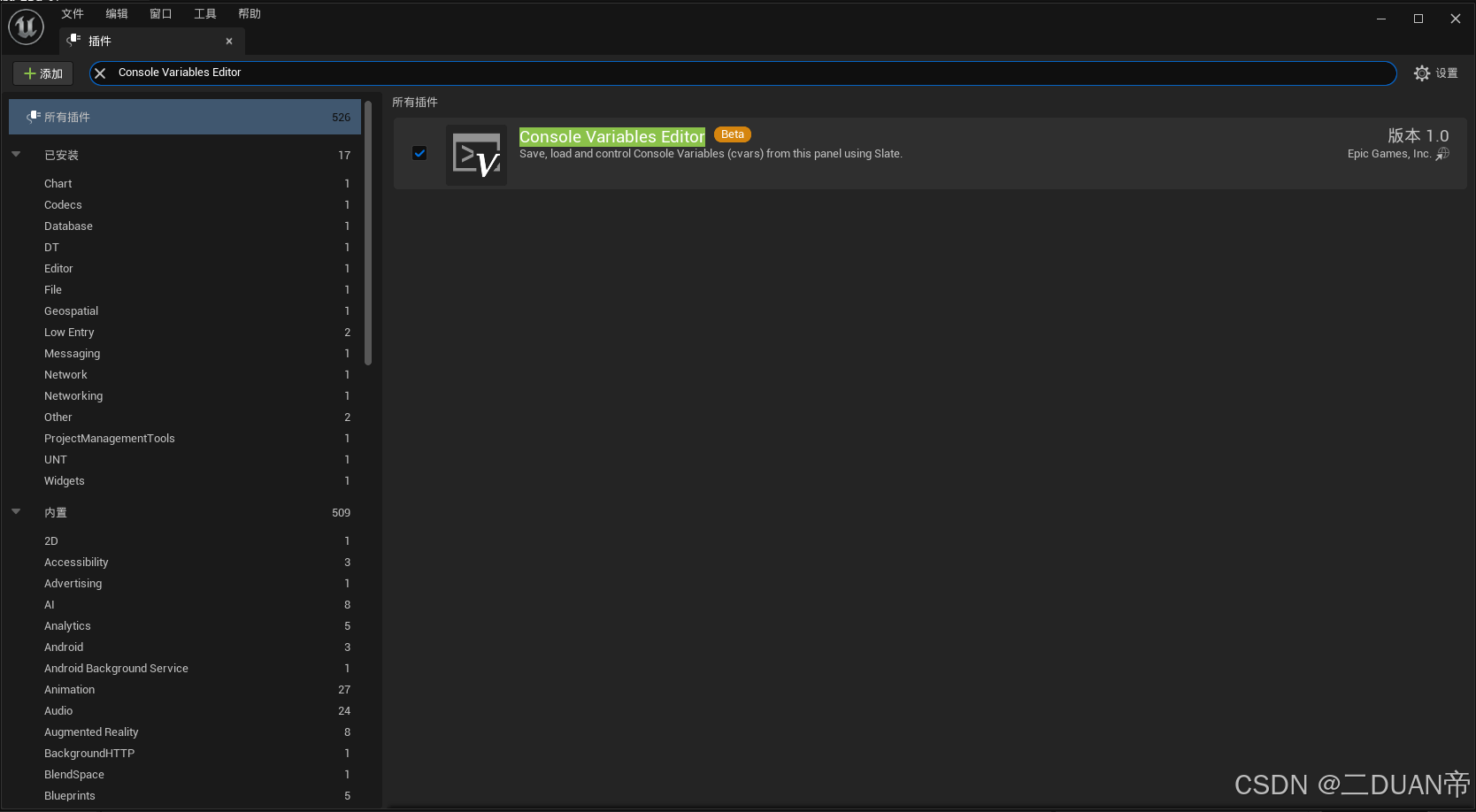Close the 插件 tab
This screenshot has width=1476, height=812.
[x=229, y=41]
